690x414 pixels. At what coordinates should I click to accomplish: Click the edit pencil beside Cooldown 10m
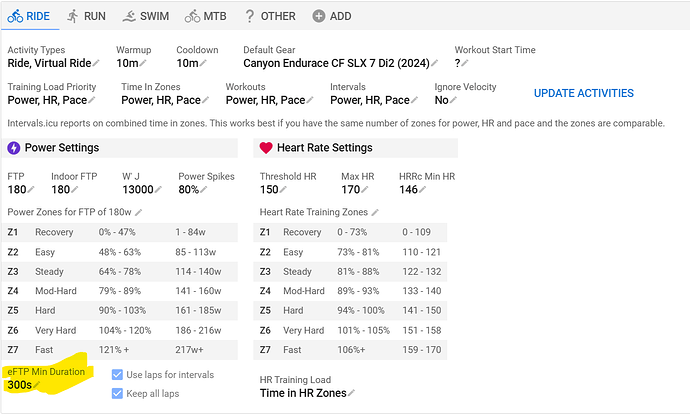(x=203, y=63)
